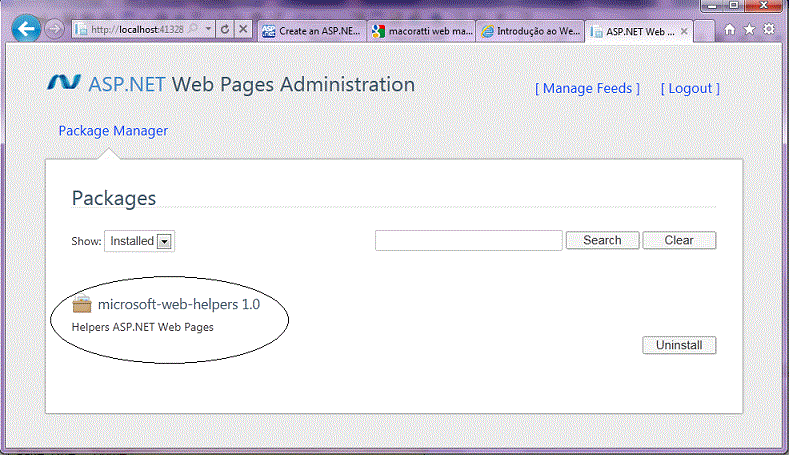Click the Logout link
Screen dimensions: 789x455
(690, 89)
